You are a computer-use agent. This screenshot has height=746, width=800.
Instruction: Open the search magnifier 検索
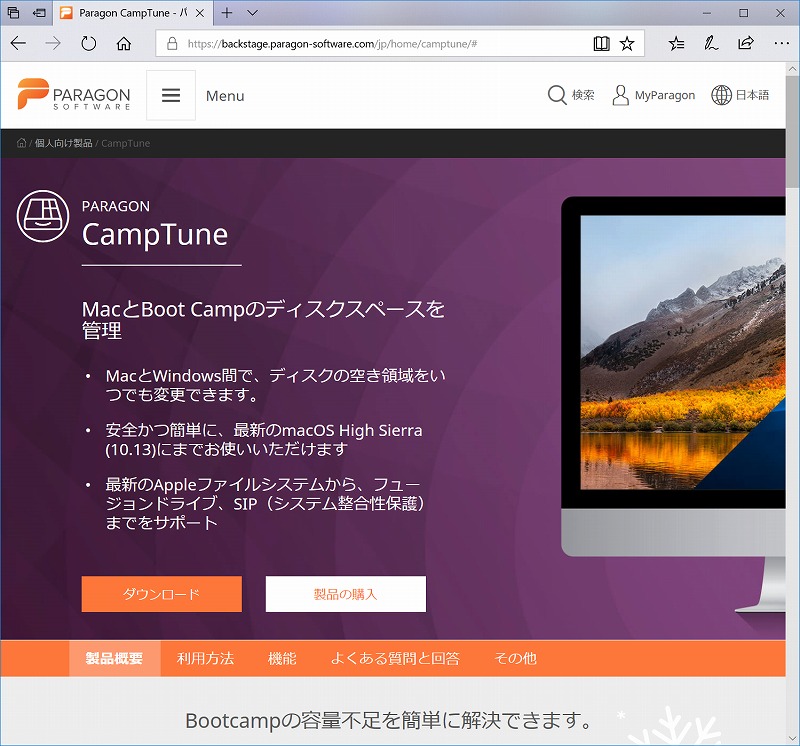click(x=571, y=95)
